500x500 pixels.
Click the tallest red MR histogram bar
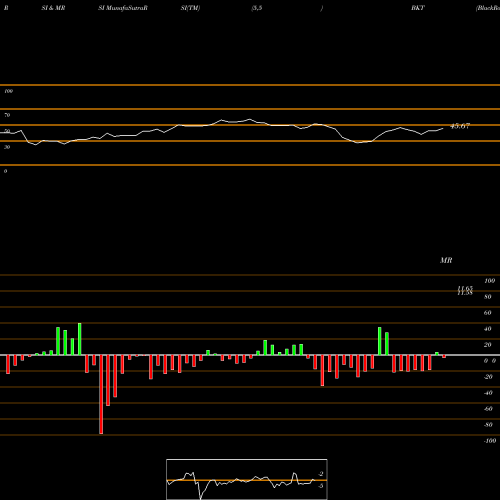pos(101,394)
